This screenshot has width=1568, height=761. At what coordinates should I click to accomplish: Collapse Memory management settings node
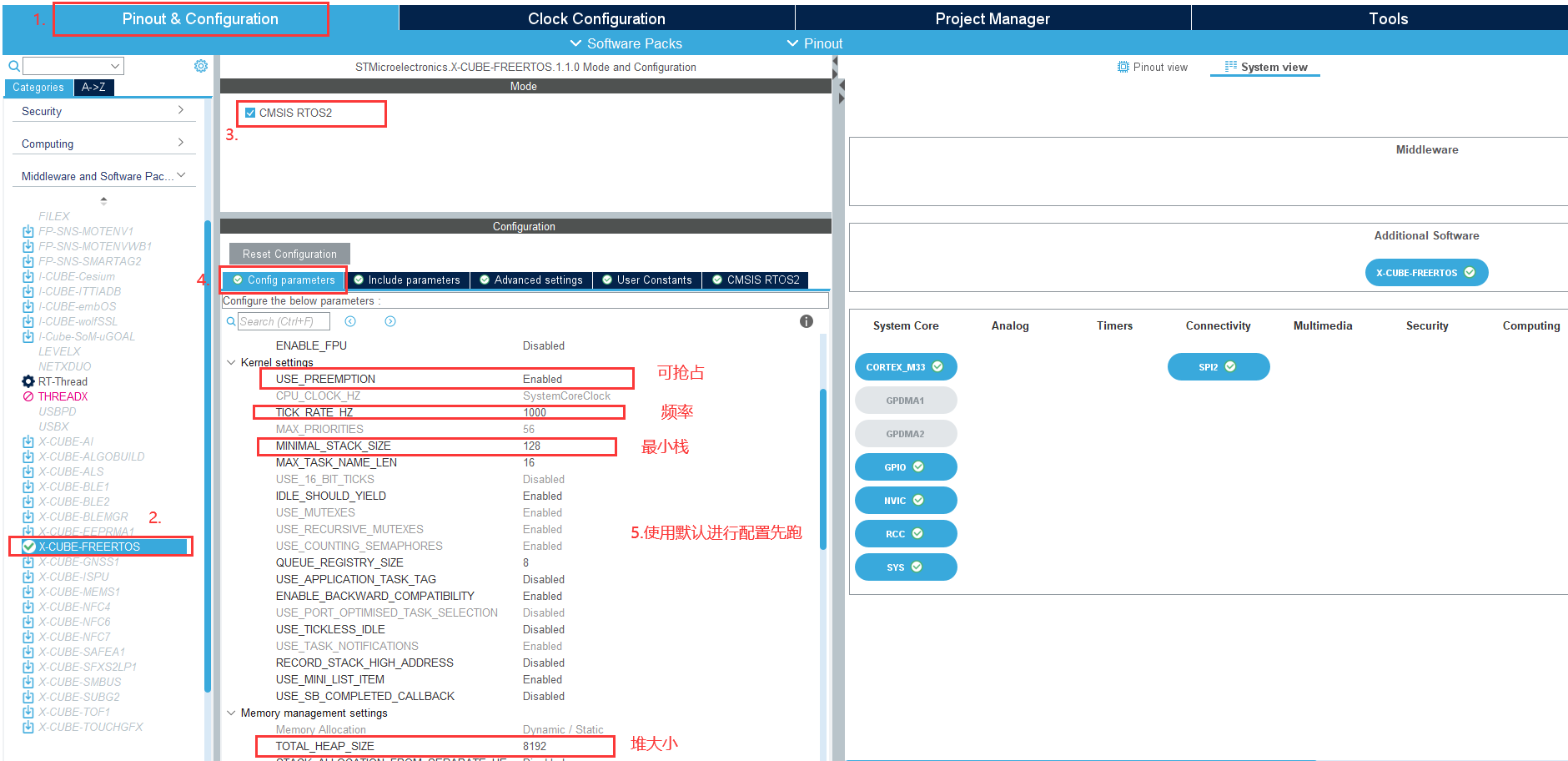pos(231,713)
